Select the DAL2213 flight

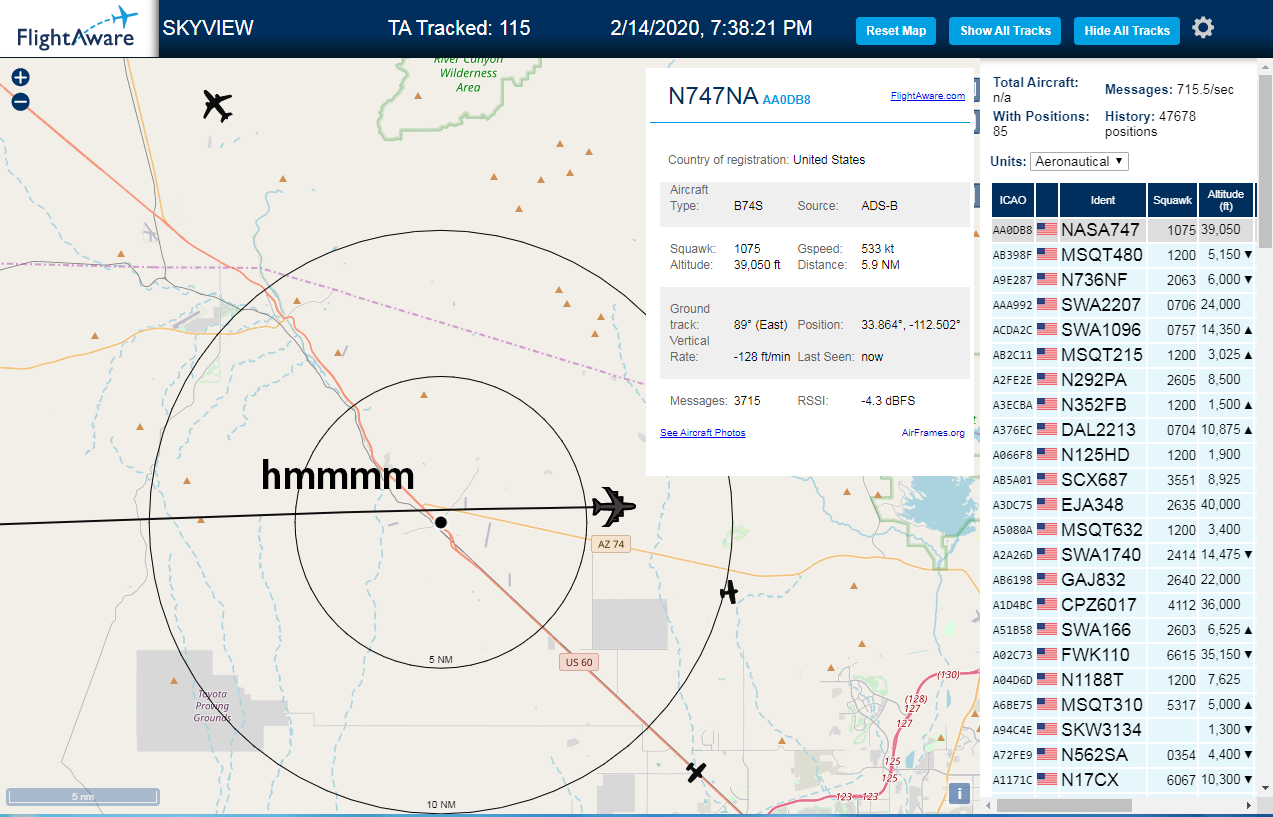[x=1122, y=430]
